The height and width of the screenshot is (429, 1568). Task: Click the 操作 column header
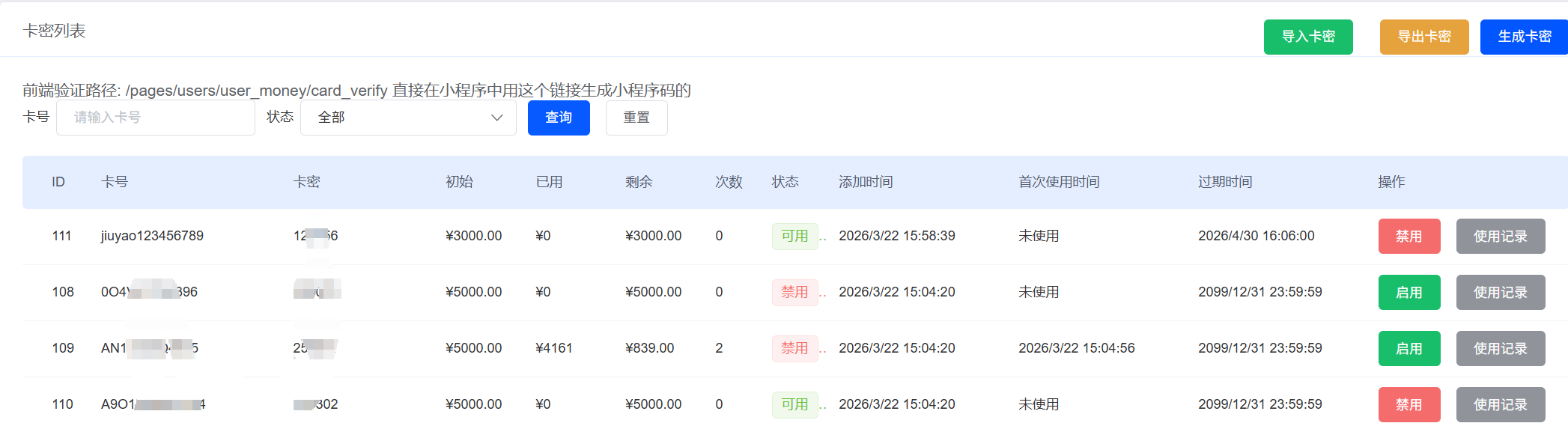coord(1391,182)
